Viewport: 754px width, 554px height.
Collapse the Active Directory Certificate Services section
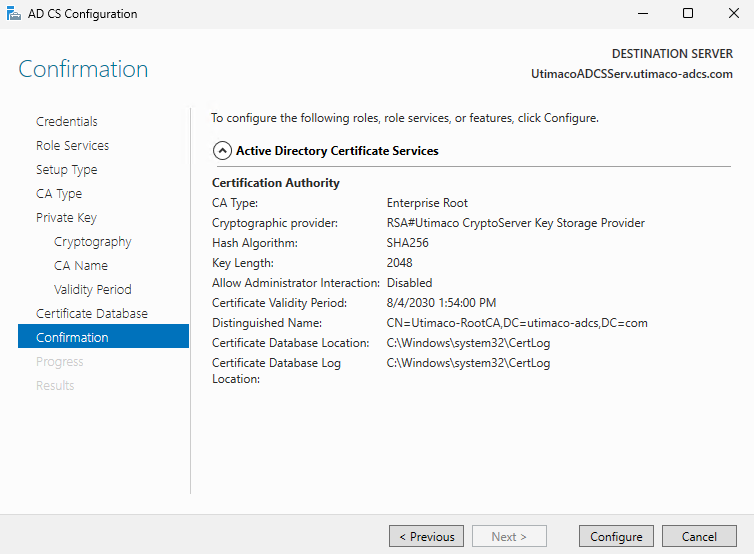point(221,151)
